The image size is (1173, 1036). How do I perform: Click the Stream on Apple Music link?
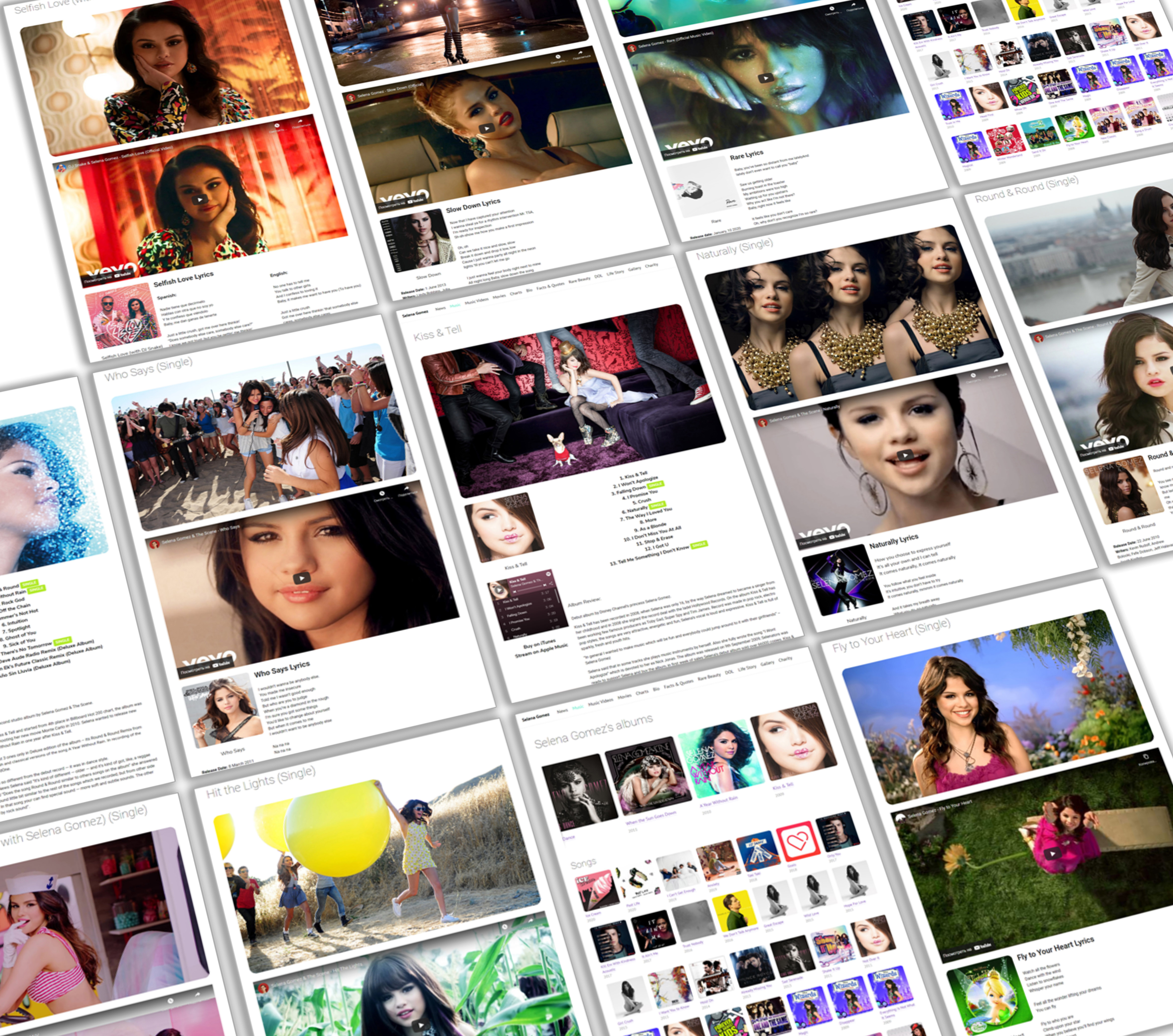[541, 651]
